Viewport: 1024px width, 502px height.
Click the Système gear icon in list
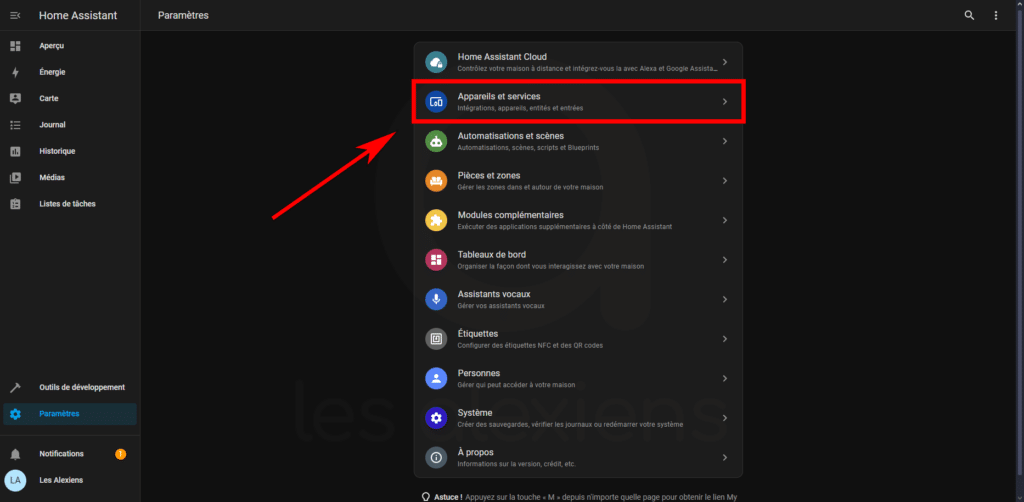[x=436, y=418]
